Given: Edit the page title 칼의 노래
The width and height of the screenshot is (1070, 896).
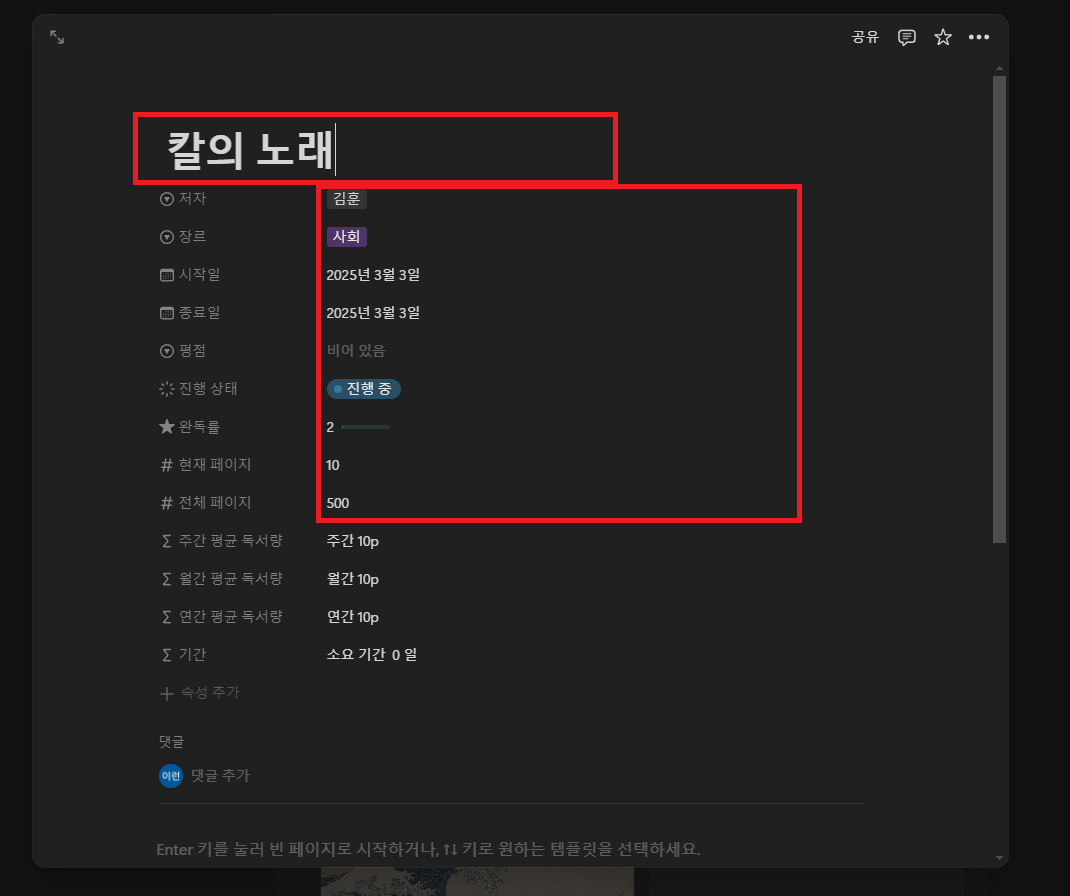Looking at the screenshot, I should click(x=250, y=149).
